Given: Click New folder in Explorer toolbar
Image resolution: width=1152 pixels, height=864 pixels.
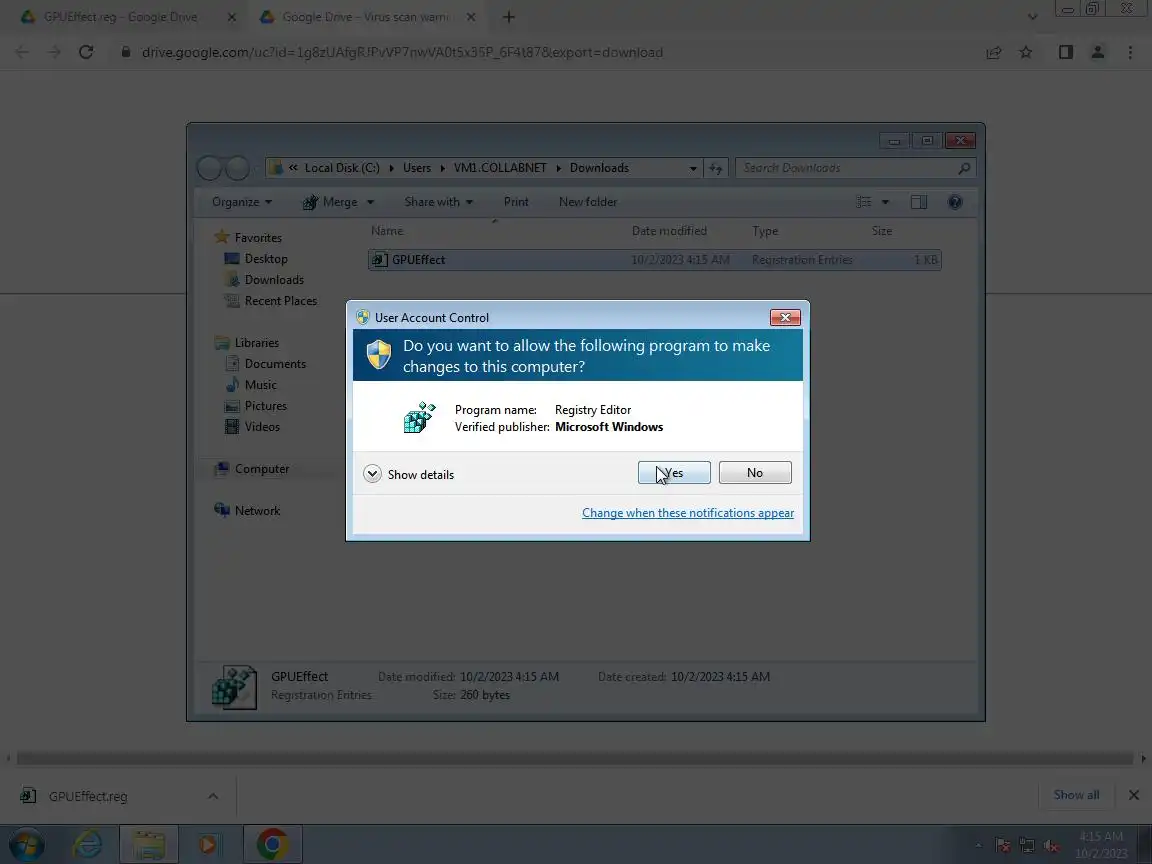Looking at the screenshot, I should (588, 202).
